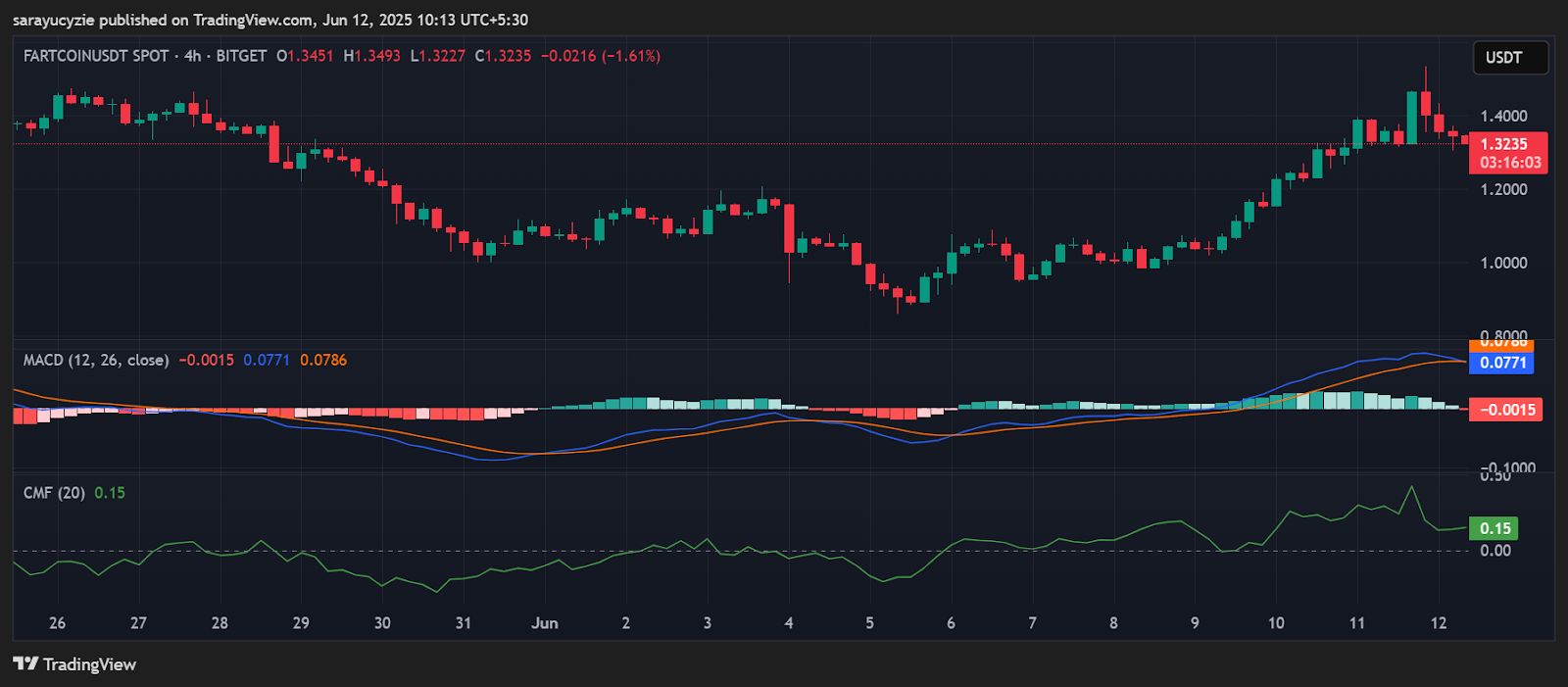
Task: Click date 26 on the time axis
Action: point(57,623)
